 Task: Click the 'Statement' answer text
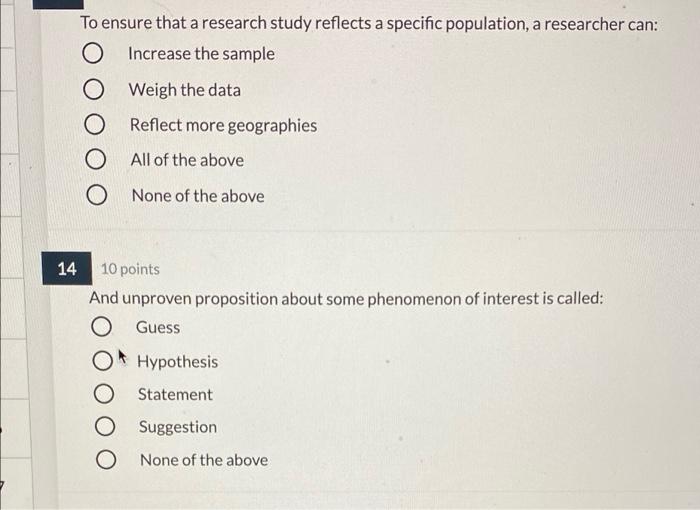coord(175,395)
